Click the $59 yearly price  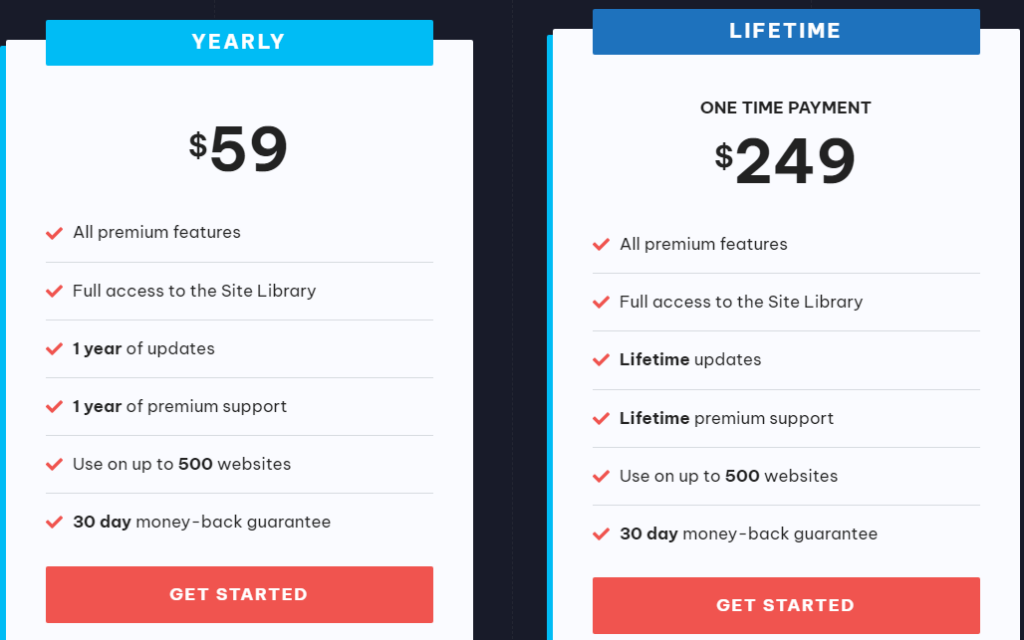click(239, 150)
